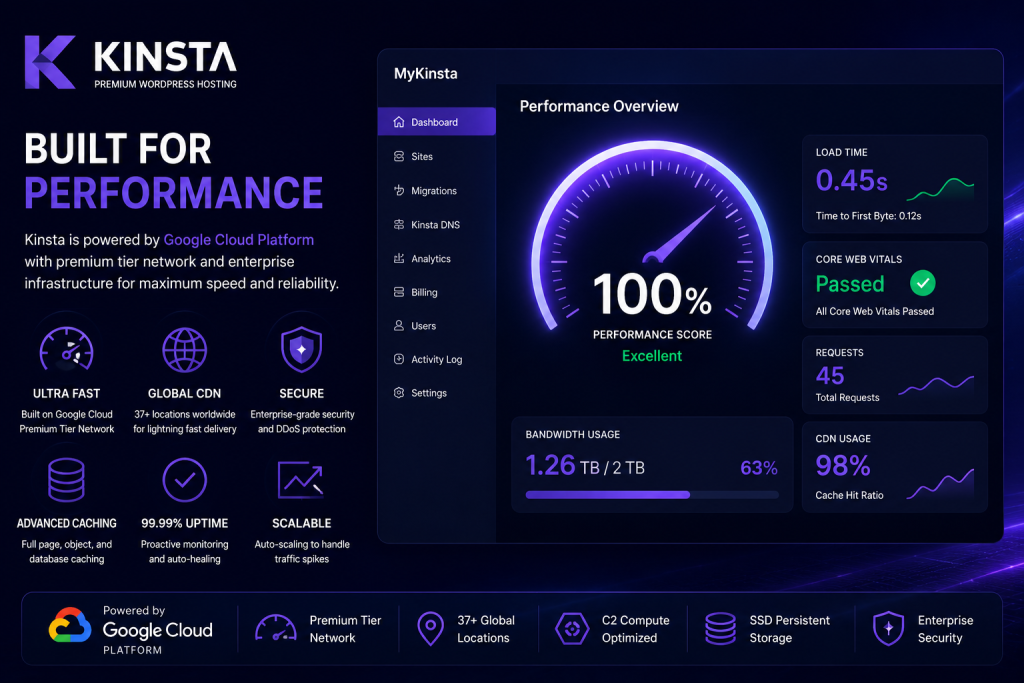1024x683 pixels.
Task: Click the GLOBAL CDN feature heading
Action: 184,394
